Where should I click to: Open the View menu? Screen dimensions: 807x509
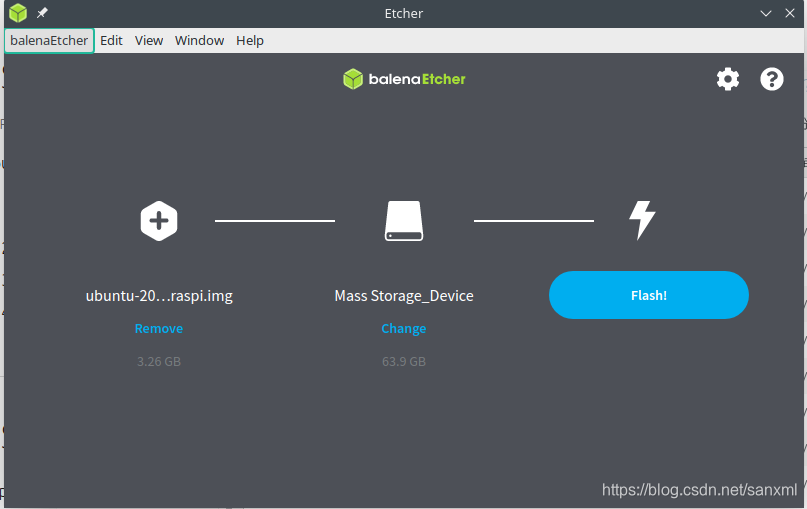point(149,41)
